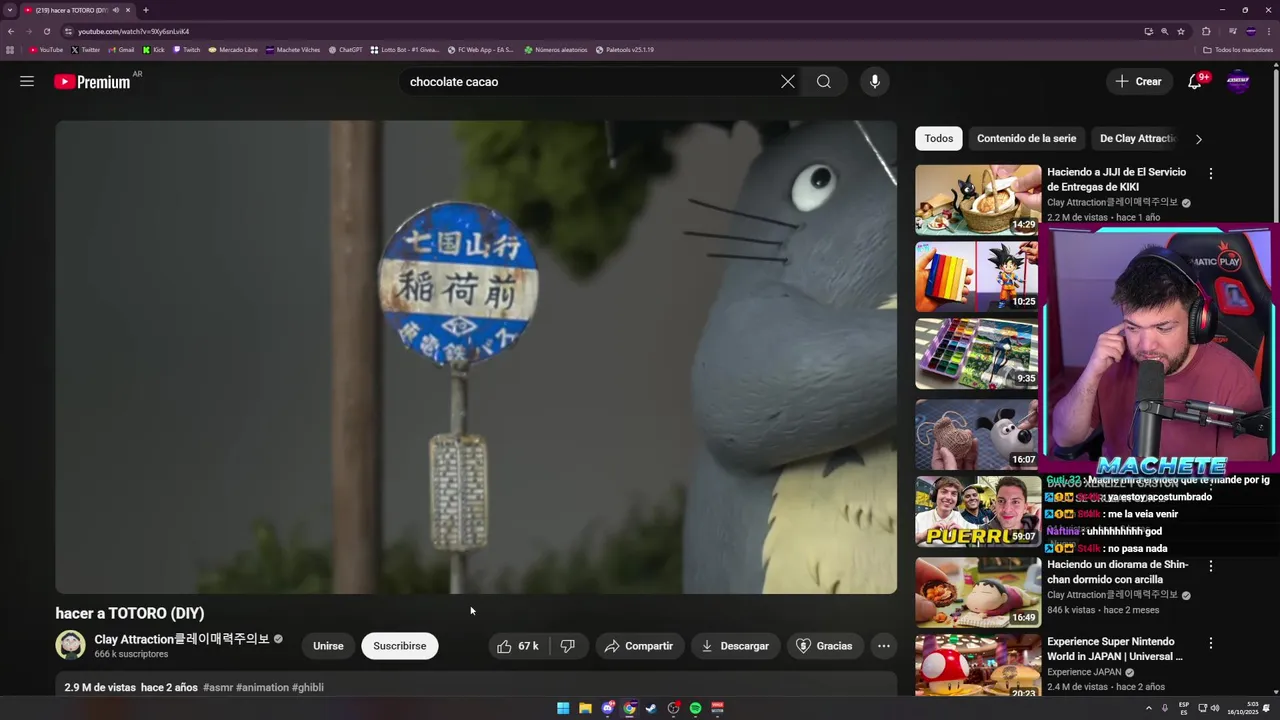Open volume control in system tray
This screenshot has height=720, width=1280.
(1215, 708)
